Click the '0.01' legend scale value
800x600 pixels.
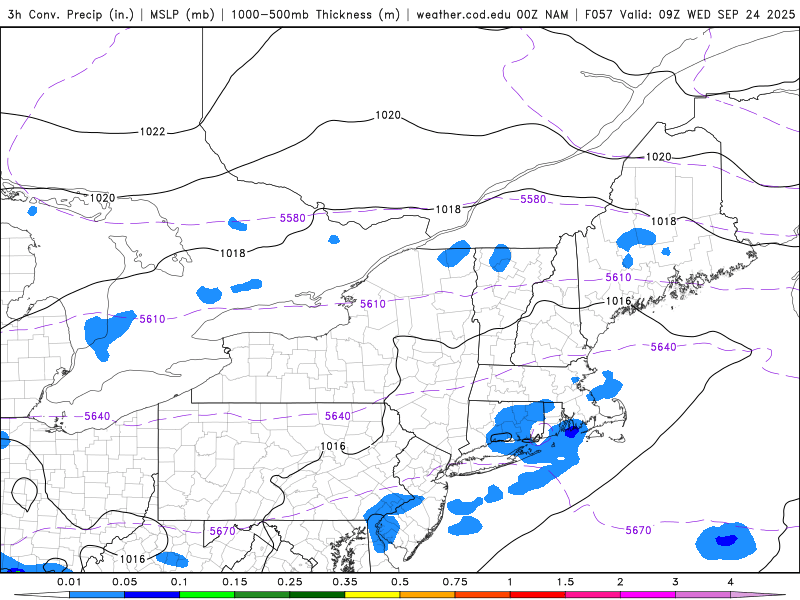point(69,582)
